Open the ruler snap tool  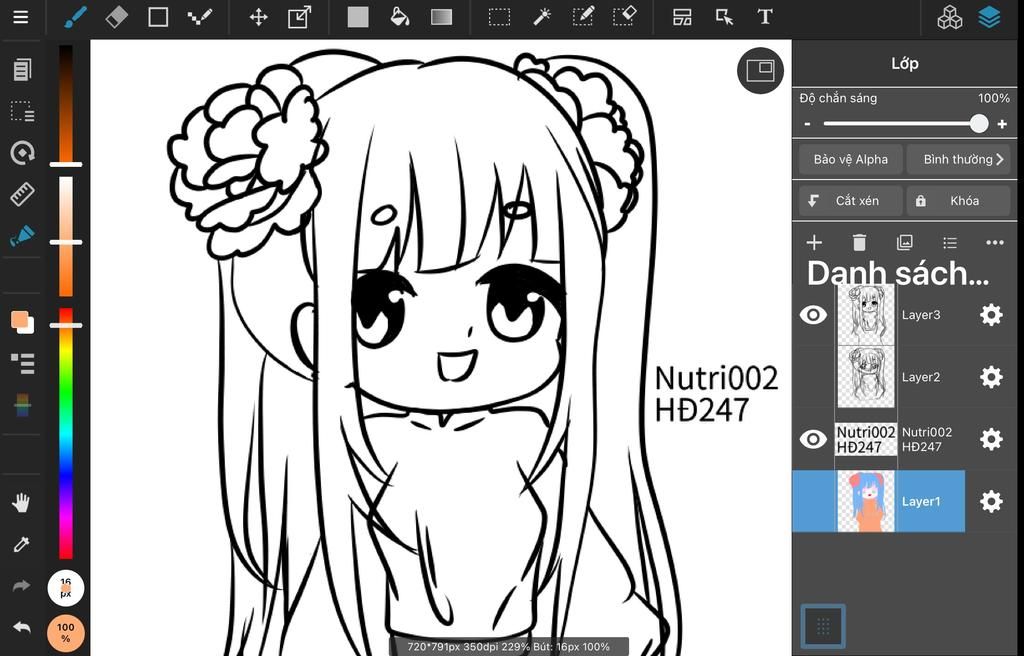tap(22, 195)
